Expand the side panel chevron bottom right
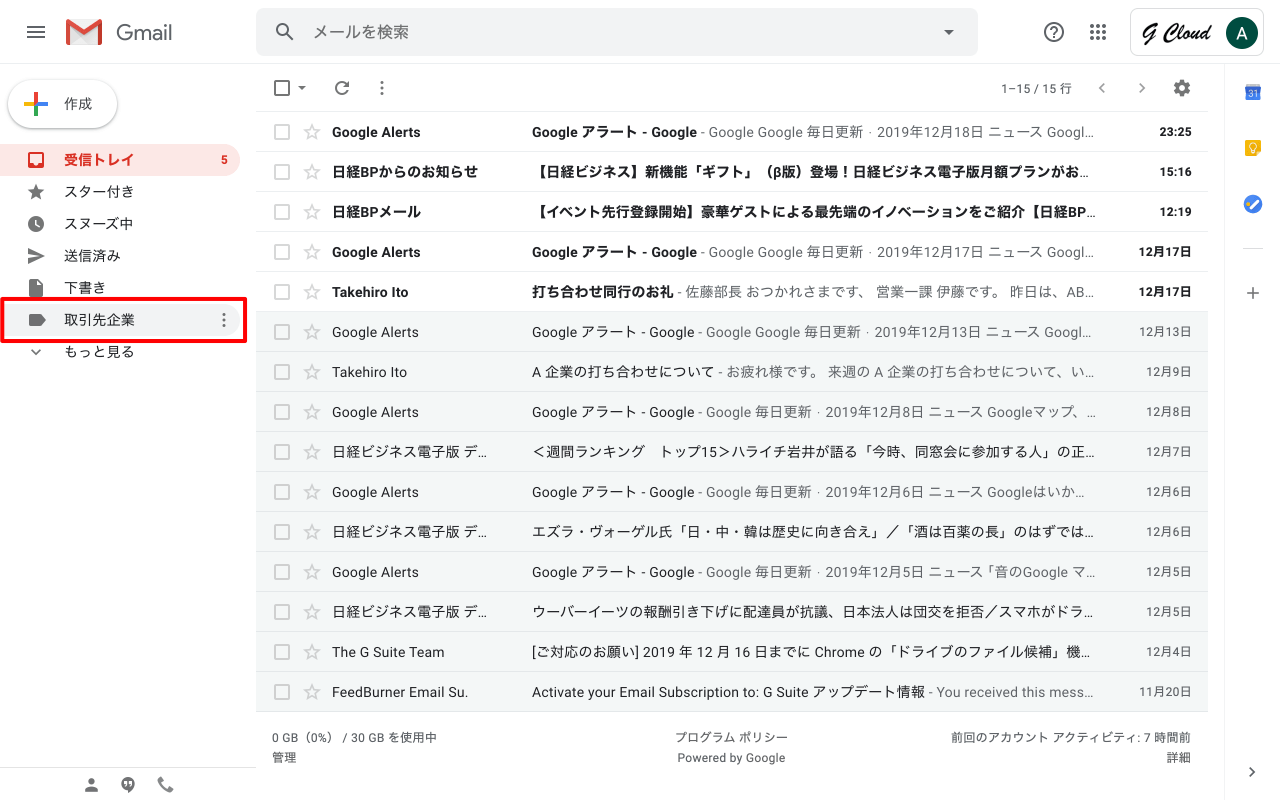The height and width of the screenshot is (800, 1280). [x=1252, y=772]
